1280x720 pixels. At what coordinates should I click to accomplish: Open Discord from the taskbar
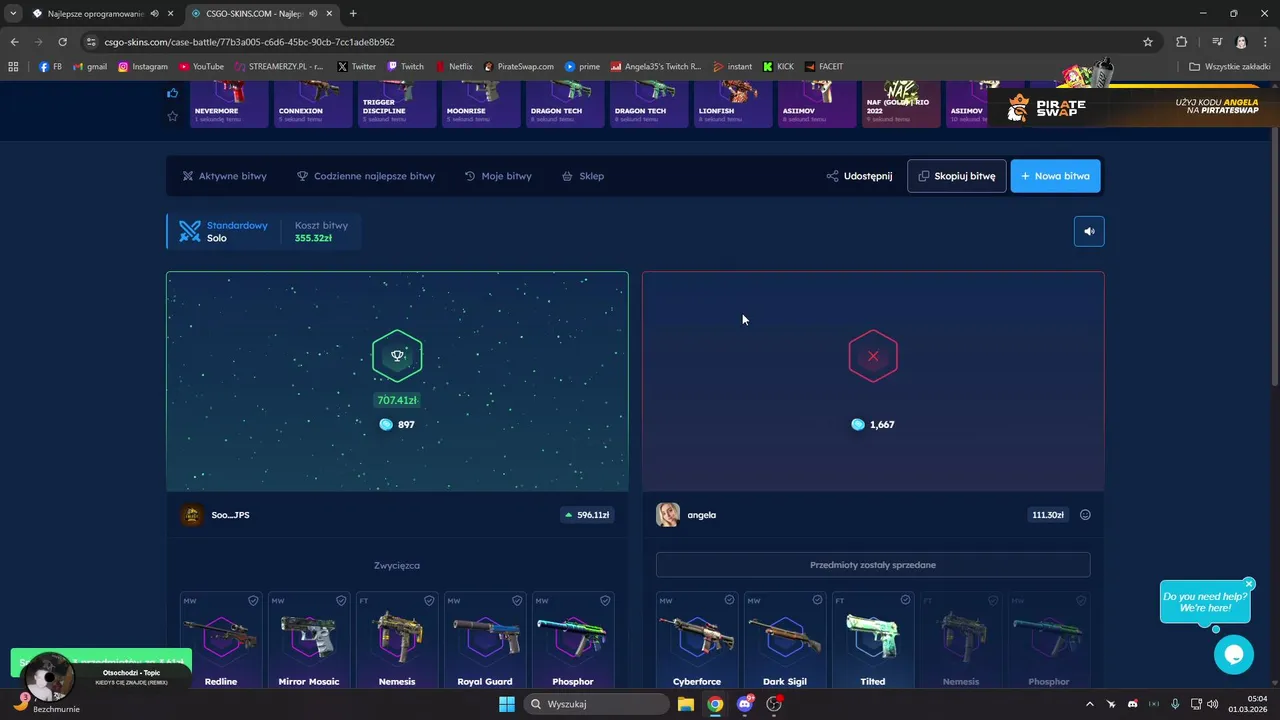744,704
